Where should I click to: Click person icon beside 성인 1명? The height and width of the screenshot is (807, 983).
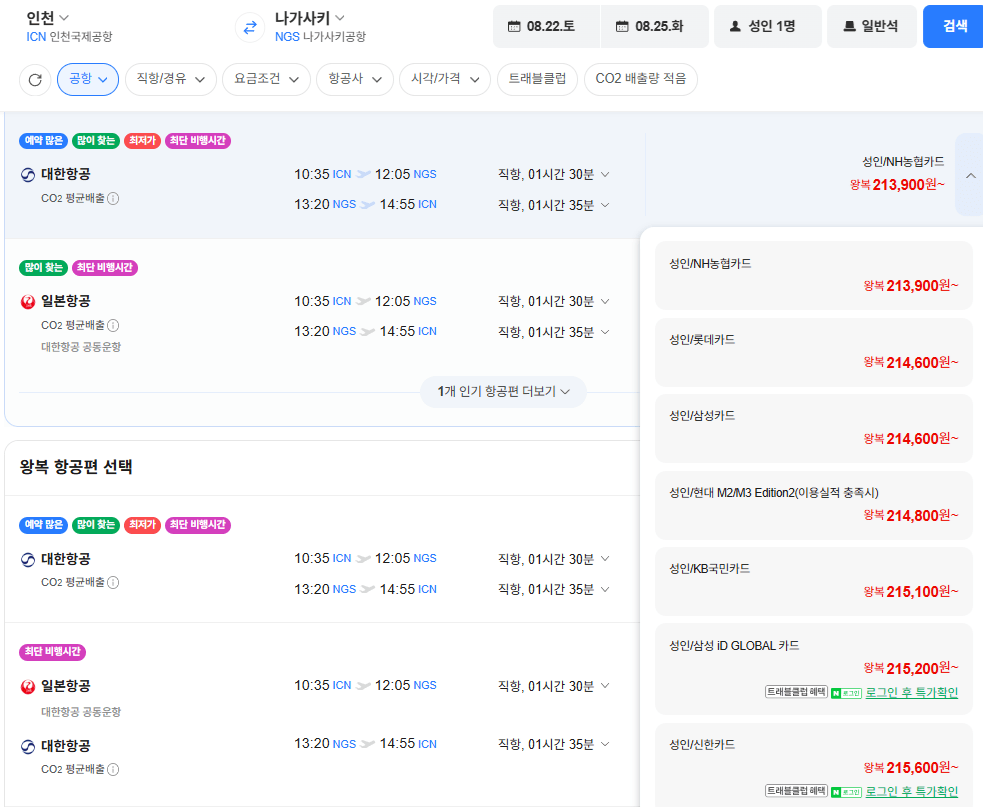coord(735,26)
